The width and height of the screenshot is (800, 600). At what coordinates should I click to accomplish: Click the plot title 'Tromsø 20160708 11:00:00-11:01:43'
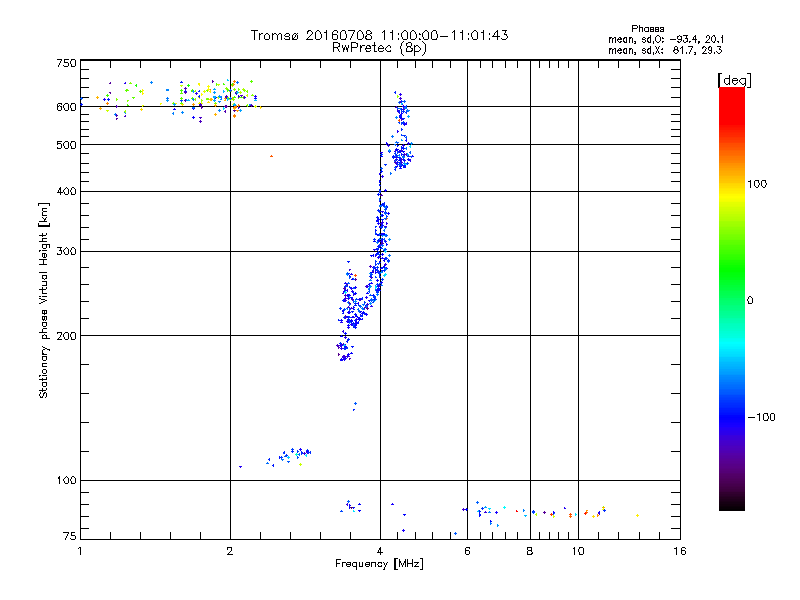coord(379,35)
